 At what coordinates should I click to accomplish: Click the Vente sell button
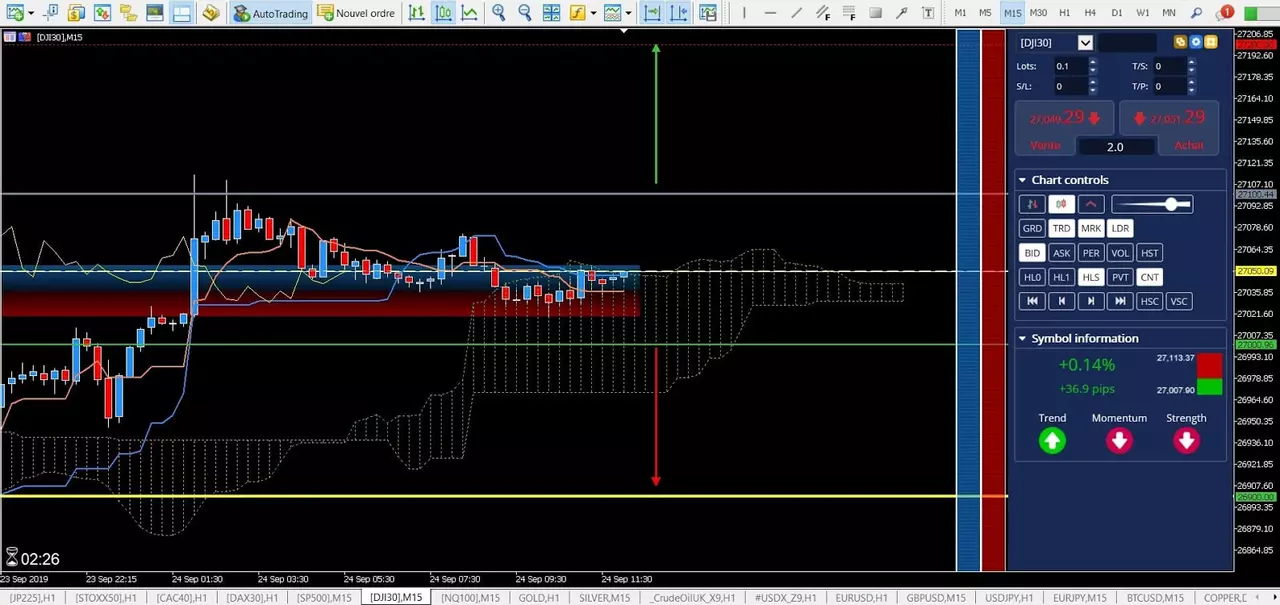[1045, 146]
